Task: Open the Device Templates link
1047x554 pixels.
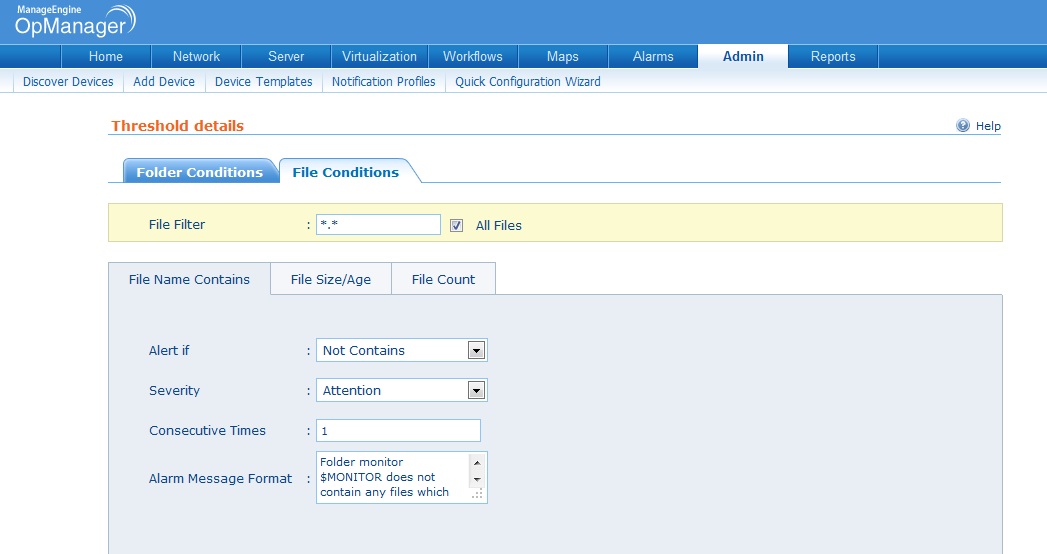Action: pyautogui.click(x=263, y=82)
